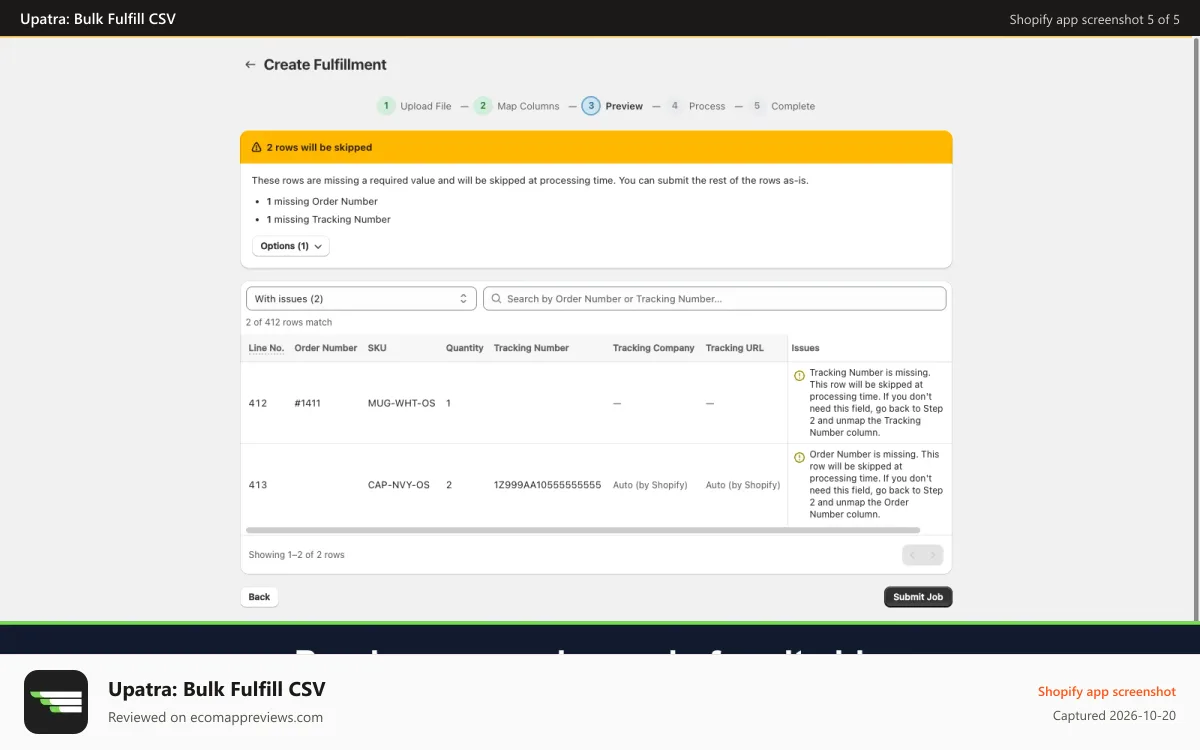Click the Tracking Company column header

[x=654, y=348]
